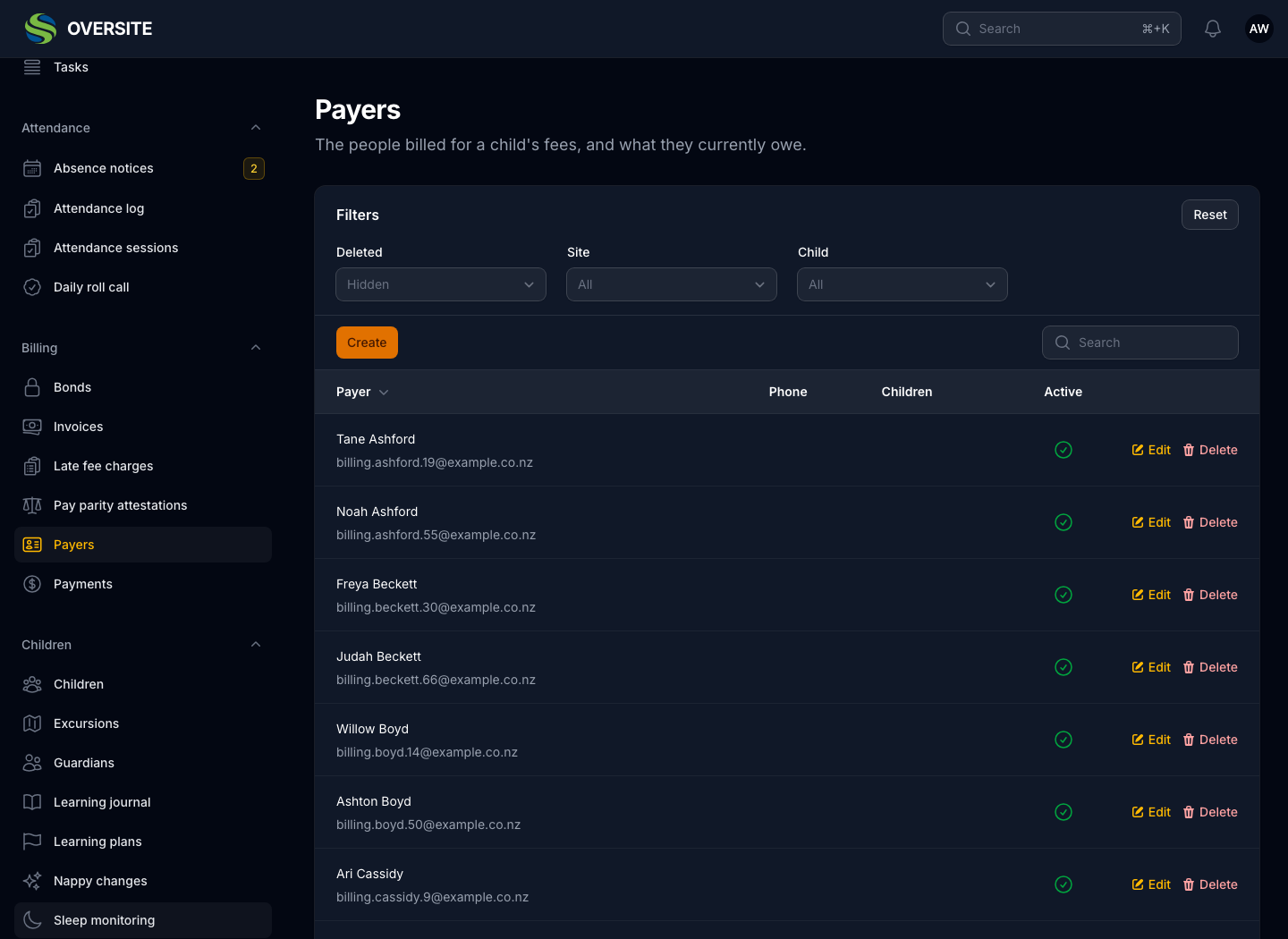Screen dimensions: 1288x939
Task: Click the Excursions map icon
Action: (32, 723)
